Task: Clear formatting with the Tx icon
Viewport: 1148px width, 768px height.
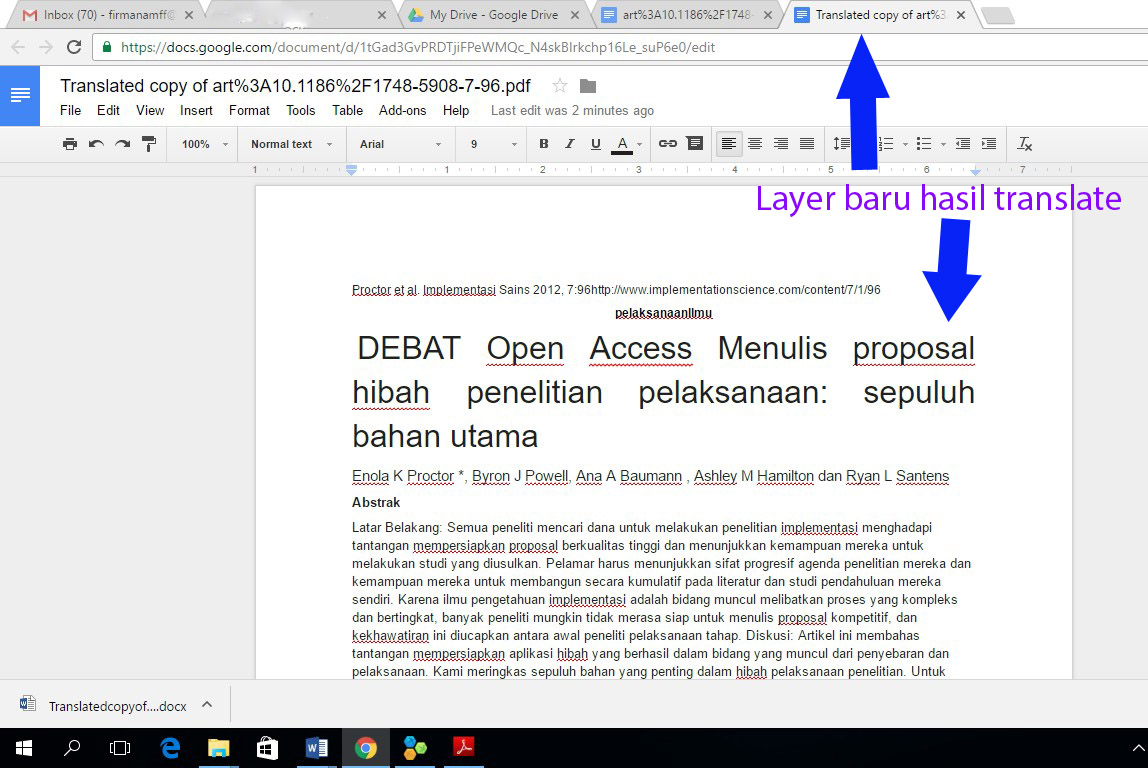Action: pyautogui.click(x=1024, y=144)
